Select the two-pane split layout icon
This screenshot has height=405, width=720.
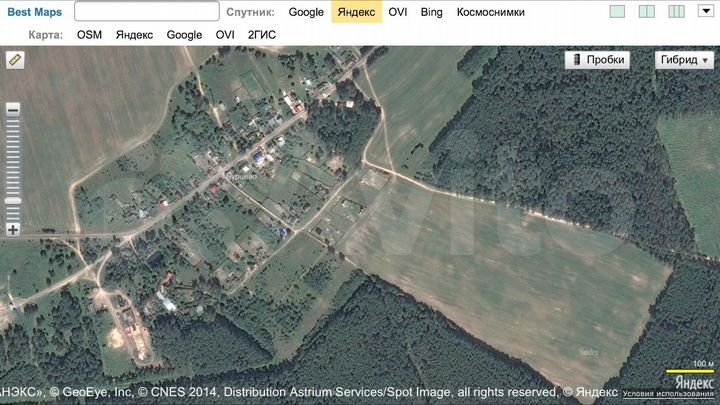646,12
